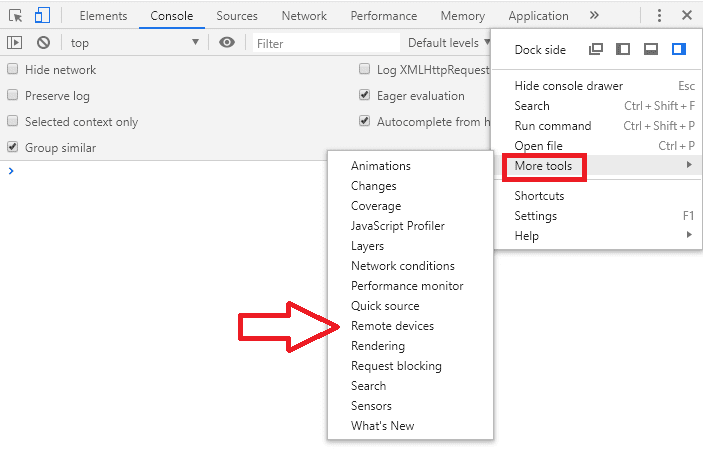Viewport: 703px width, 462px height.
Task: Undock DevTools into a separate window
Action: (596, 49)
